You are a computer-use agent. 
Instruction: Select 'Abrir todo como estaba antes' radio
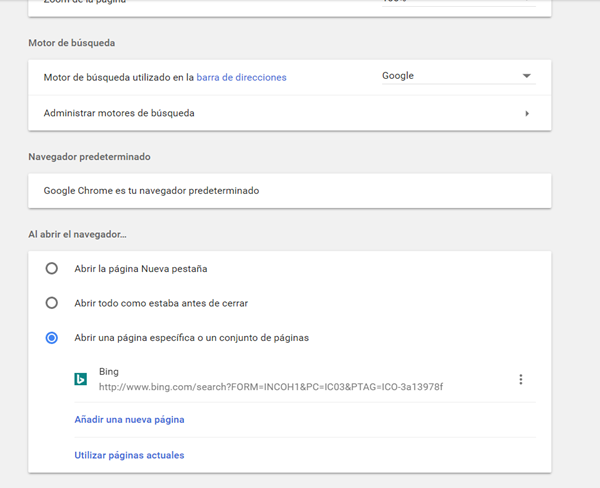tap(52, 303)
